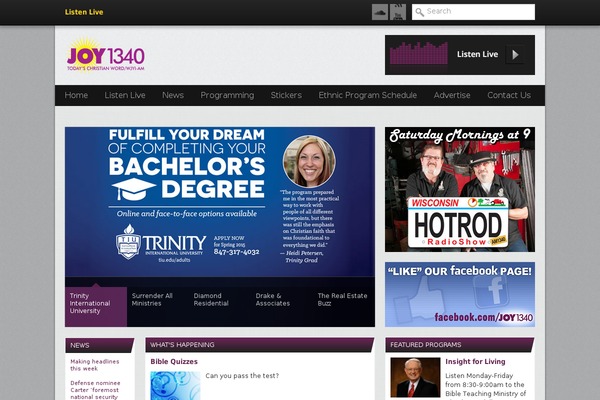Image resolution: width=600 pixels, height=400 pixels.
Task: Select The Real Estate Buzz slide tab
Action: pyautogui.click(x=344, y=306)
